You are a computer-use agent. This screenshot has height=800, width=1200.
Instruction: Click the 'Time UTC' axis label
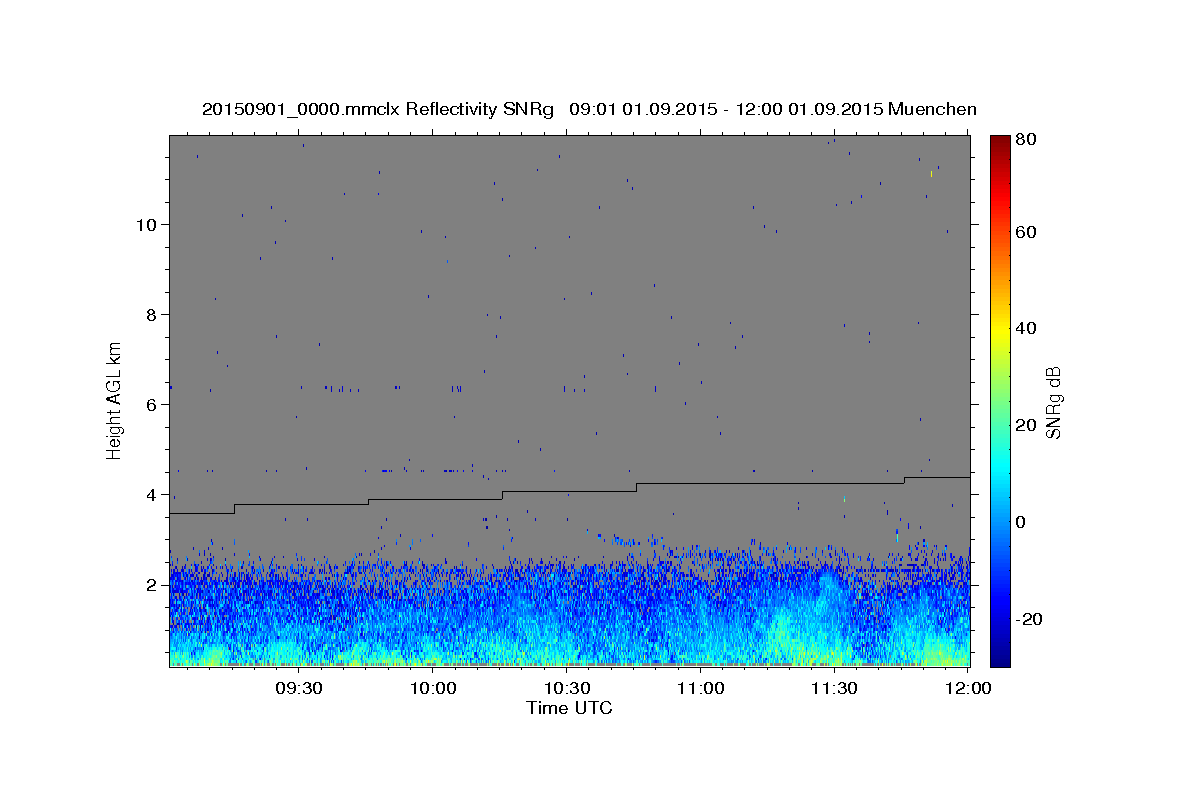(x=569, y=708)
